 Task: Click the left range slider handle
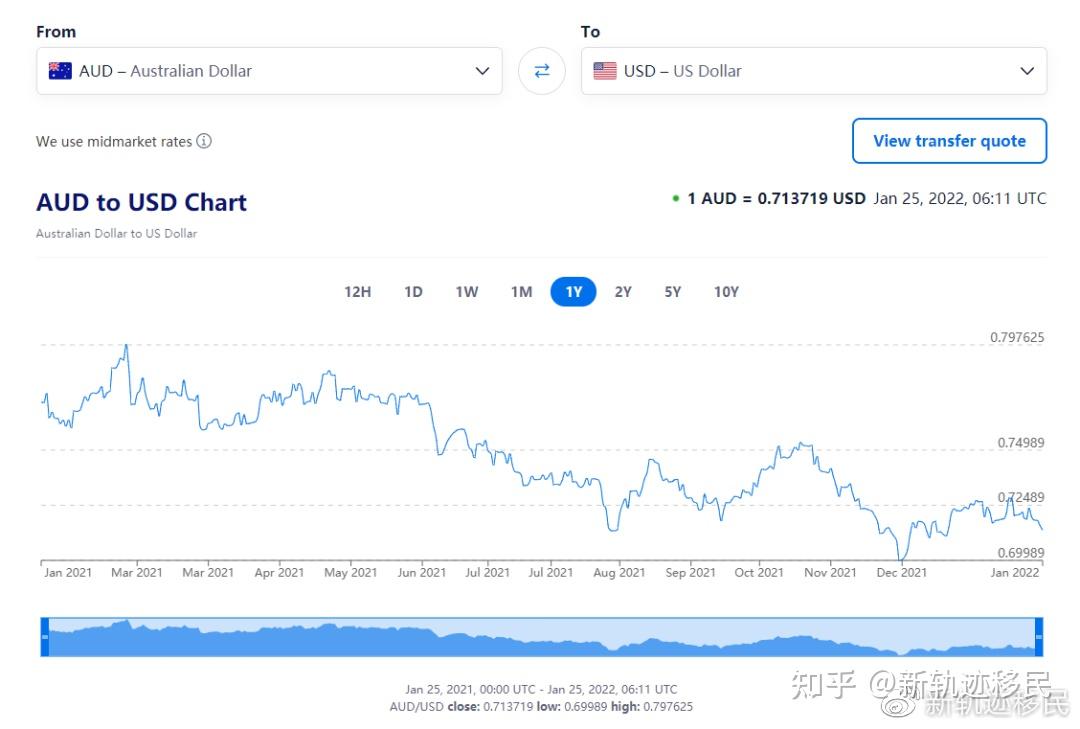(45, 637)
